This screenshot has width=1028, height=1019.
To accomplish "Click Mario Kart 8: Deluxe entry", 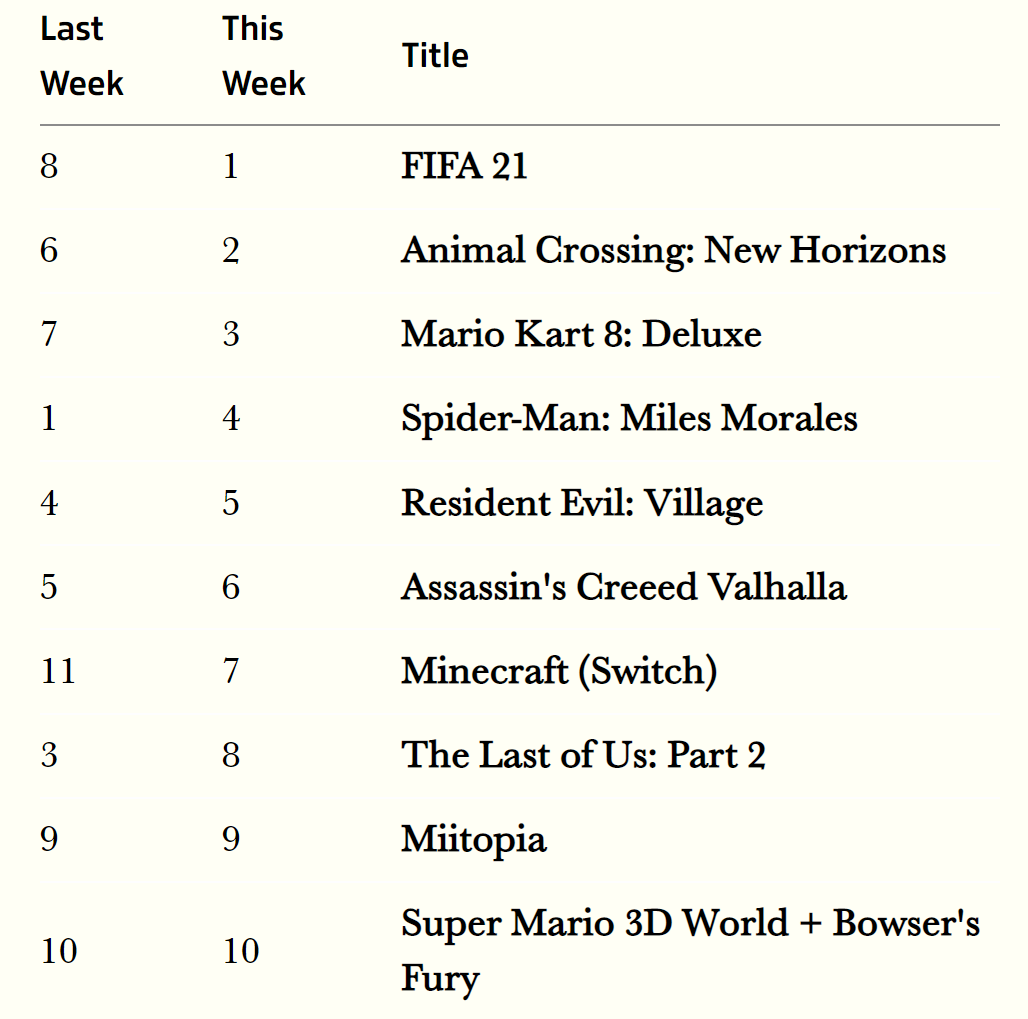I will click(582, 334).
